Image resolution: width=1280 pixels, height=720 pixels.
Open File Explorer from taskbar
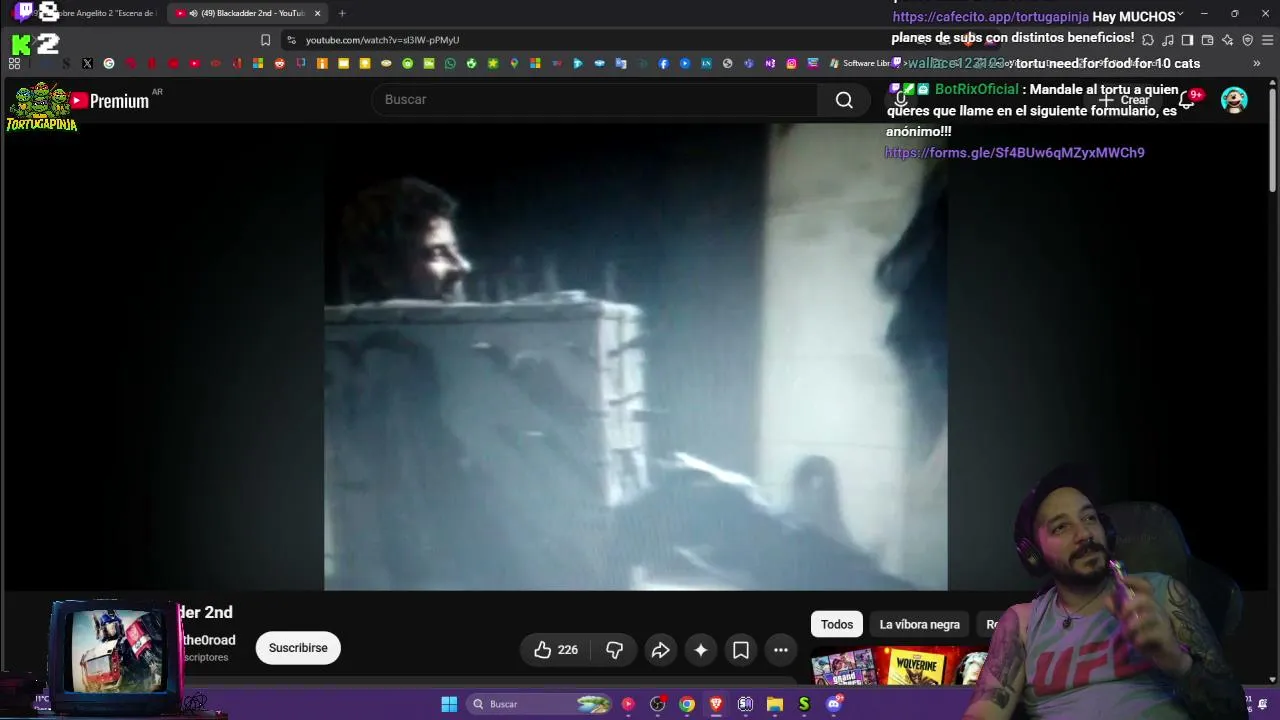(x=775, y=704)
